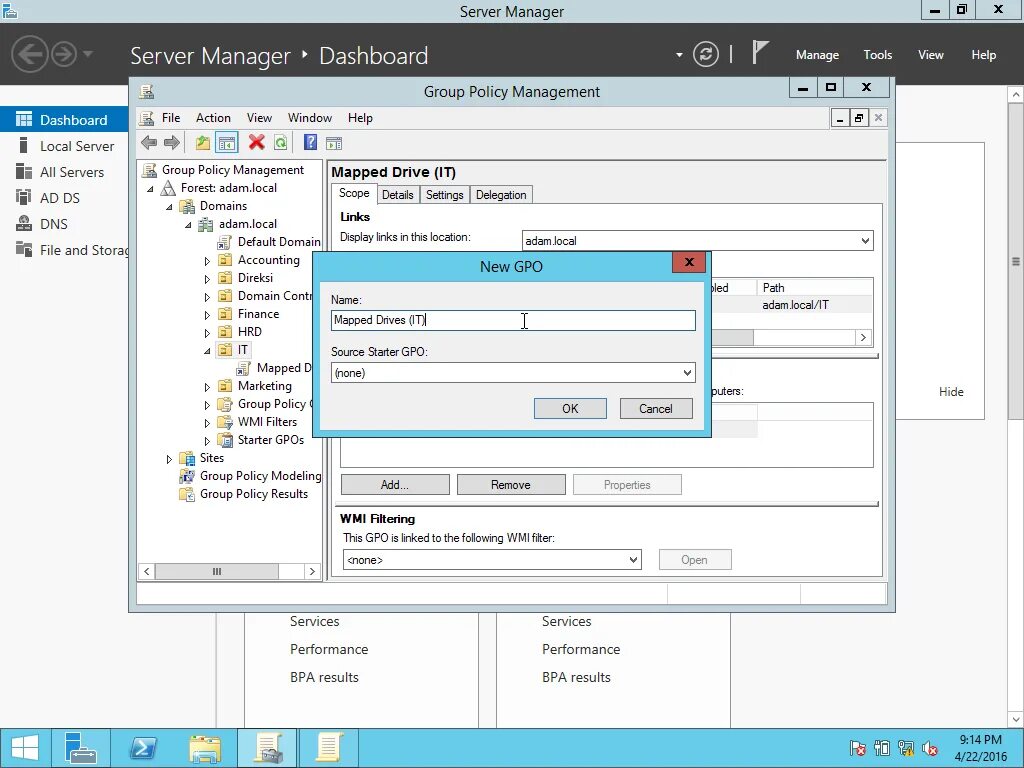
Task: Switch to the Details tab
Action: click(x=398, y=195)
